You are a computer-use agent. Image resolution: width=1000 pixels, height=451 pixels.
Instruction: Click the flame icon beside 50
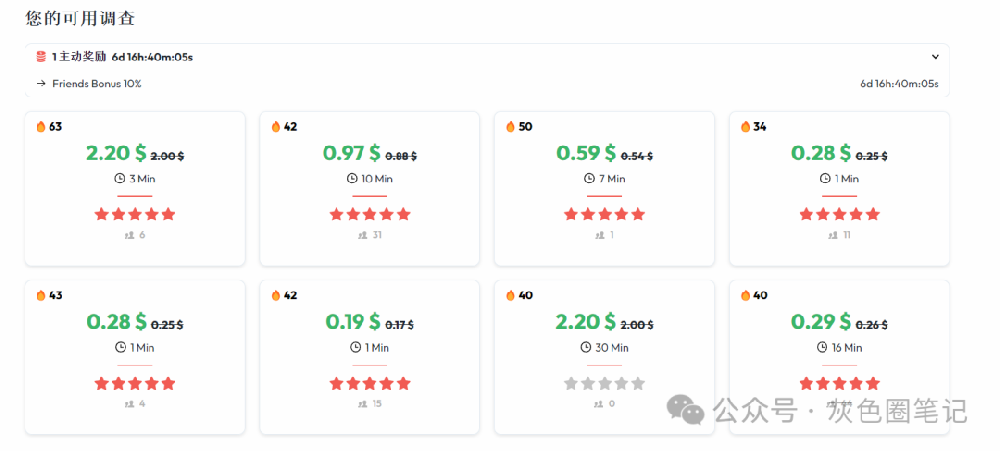(x=510, y=127)
